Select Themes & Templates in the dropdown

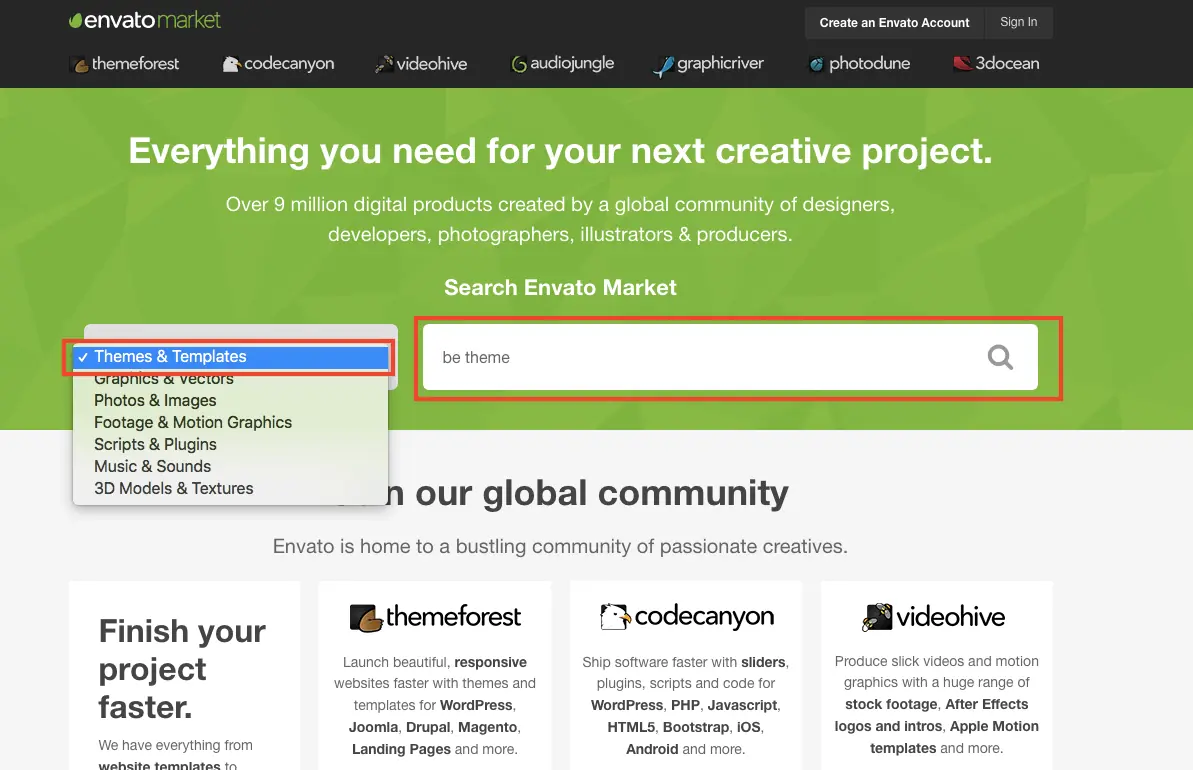[231, 357]
